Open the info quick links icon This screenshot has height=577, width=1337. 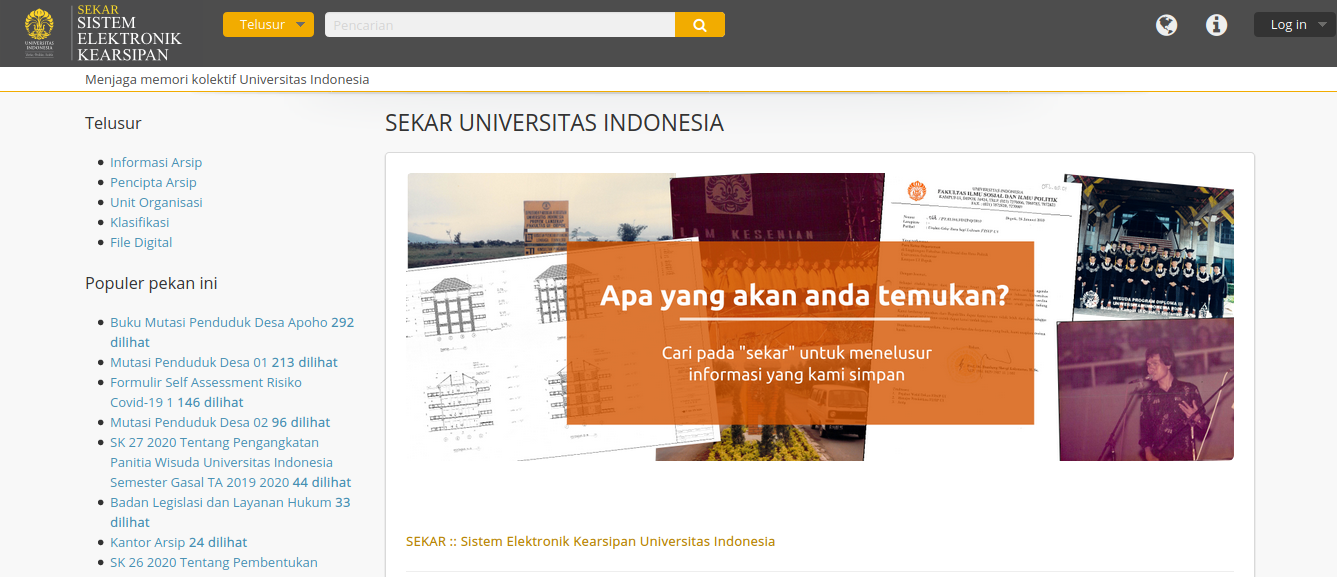[x=1216, y=25]
